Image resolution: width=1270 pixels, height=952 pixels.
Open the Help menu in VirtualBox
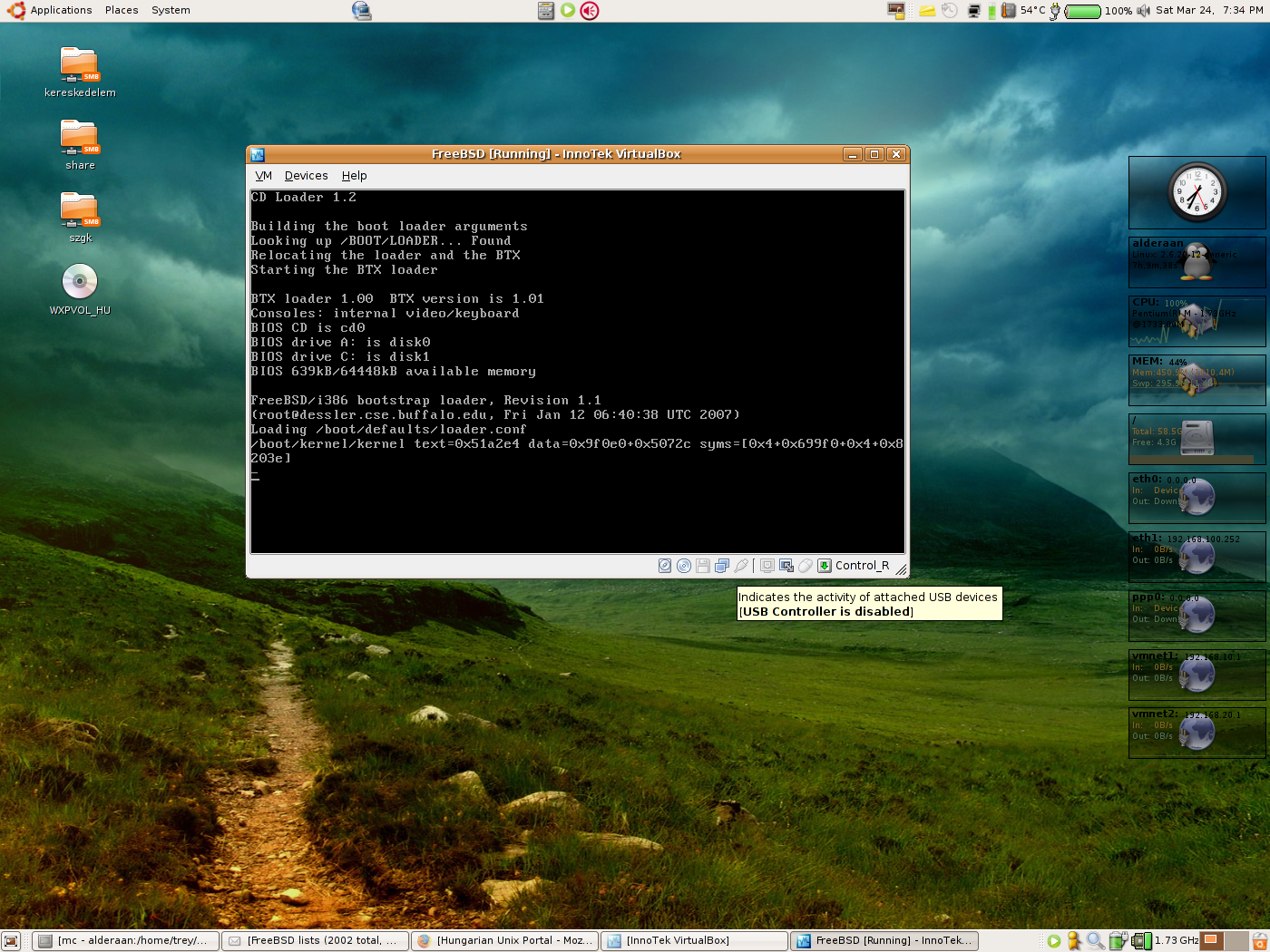coord(355,176)
